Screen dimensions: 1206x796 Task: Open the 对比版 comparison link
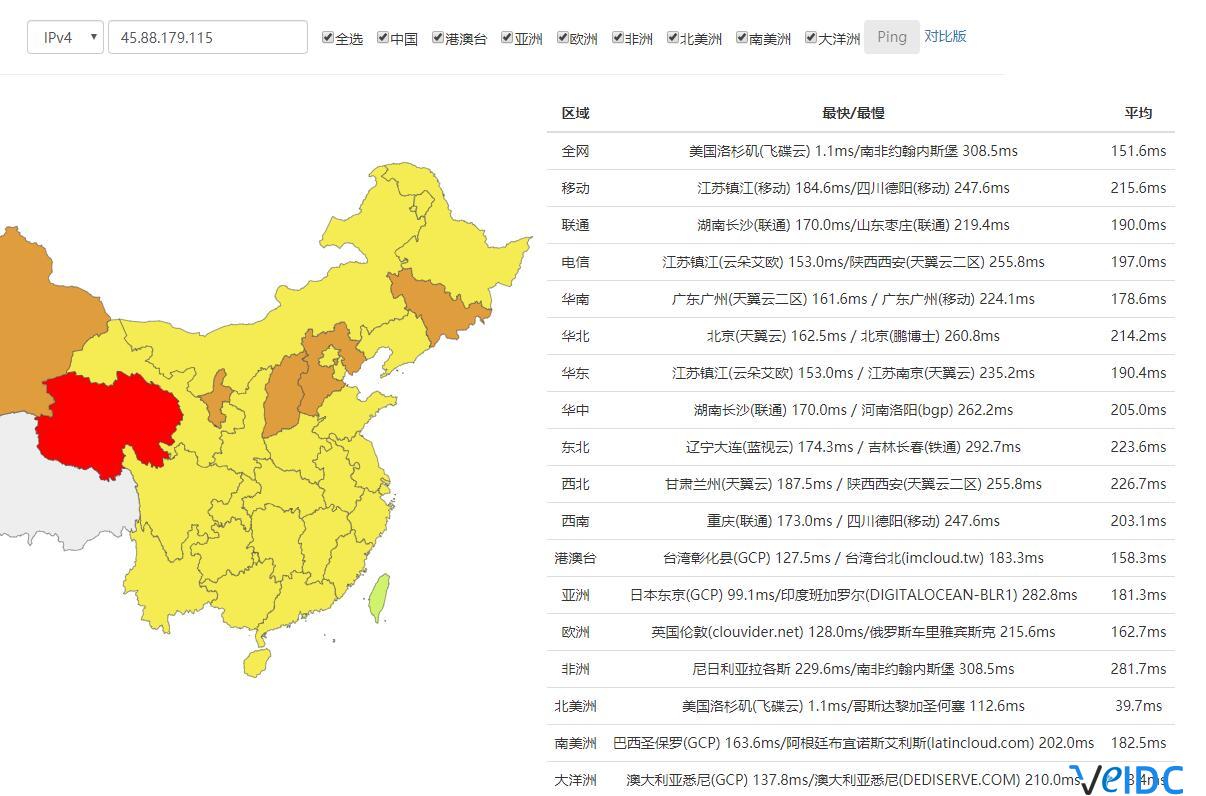point(945,36)
